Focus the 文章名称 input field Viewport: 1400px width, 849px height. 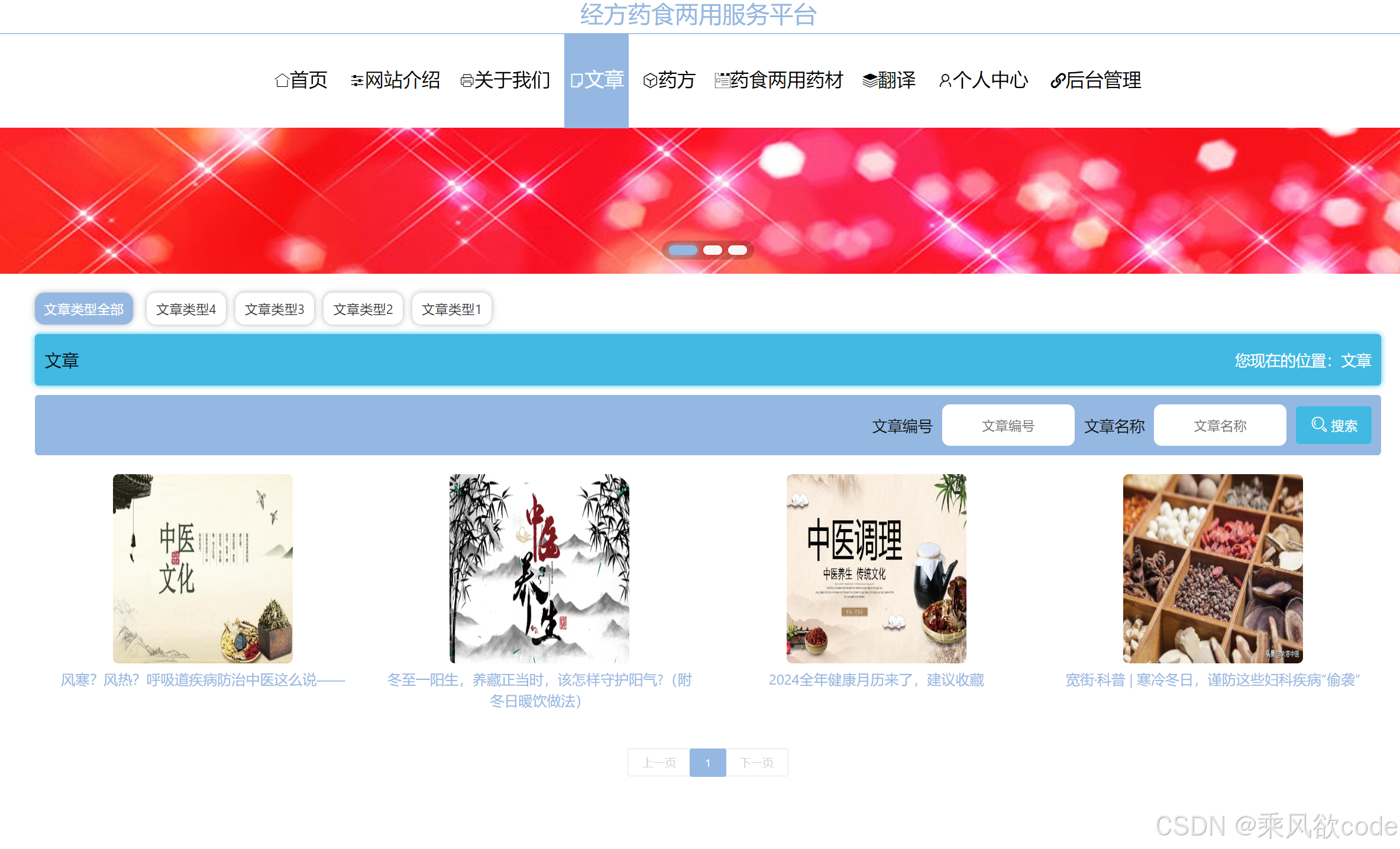(1219, 426)
